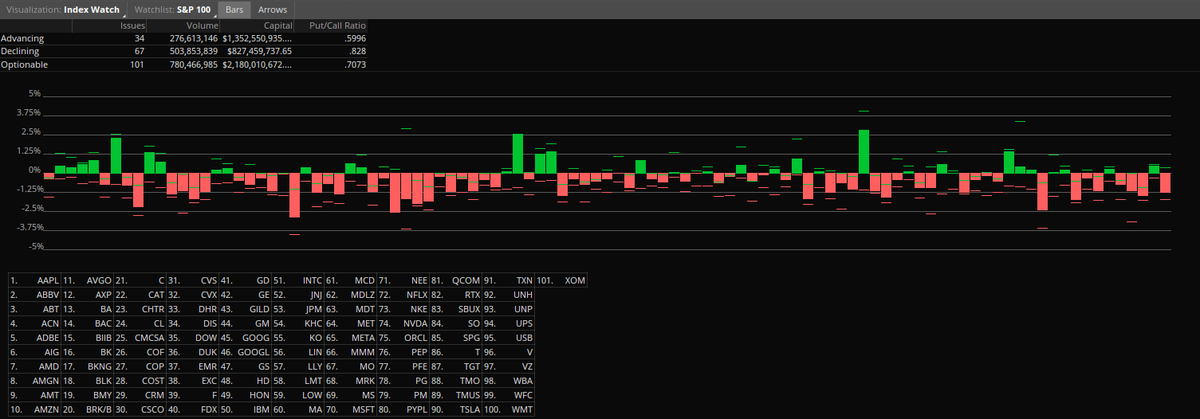The image size is (1200, 419).
Task: Select FDX in the symbol list
Action: [x=208, y=409]
